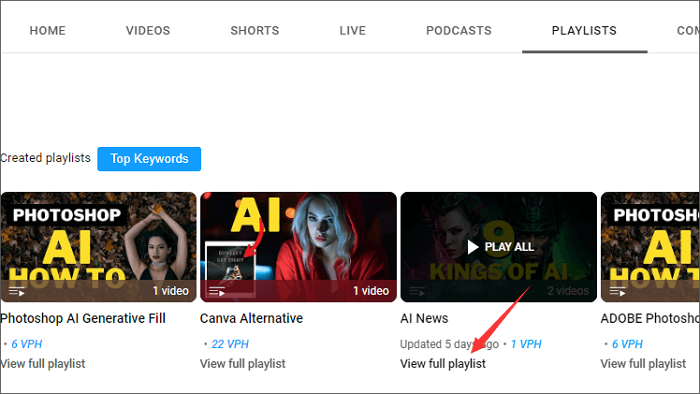This screenshot has height=394, width=700.
Task: View full playlist for ADOBE Photoshop
Action: pos(643,364)
